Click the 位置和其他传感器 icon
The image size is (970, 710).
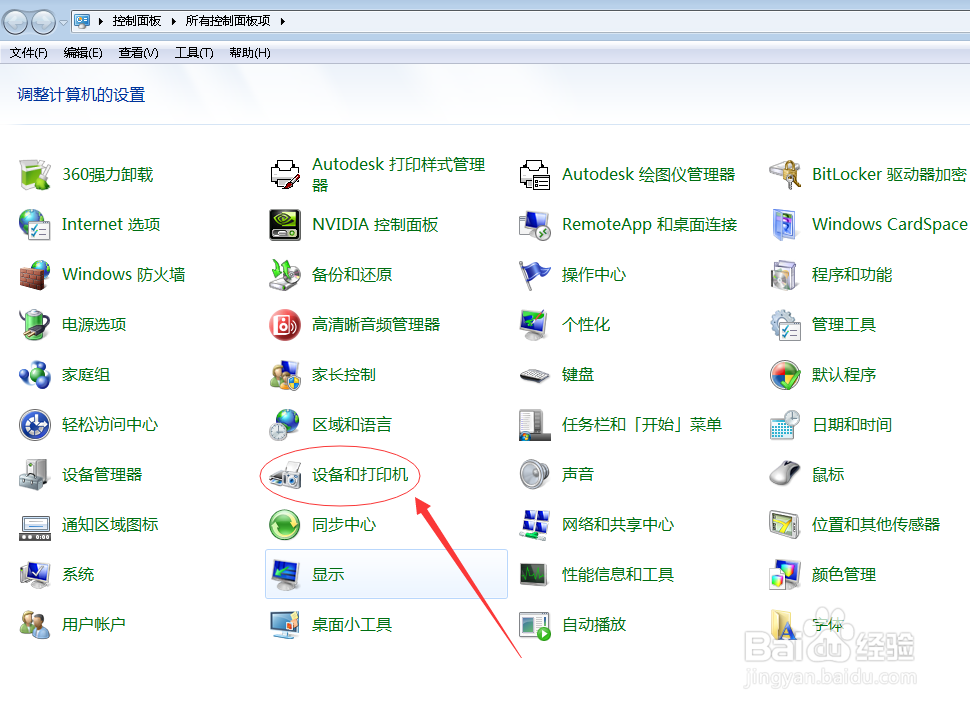(786, 525)
